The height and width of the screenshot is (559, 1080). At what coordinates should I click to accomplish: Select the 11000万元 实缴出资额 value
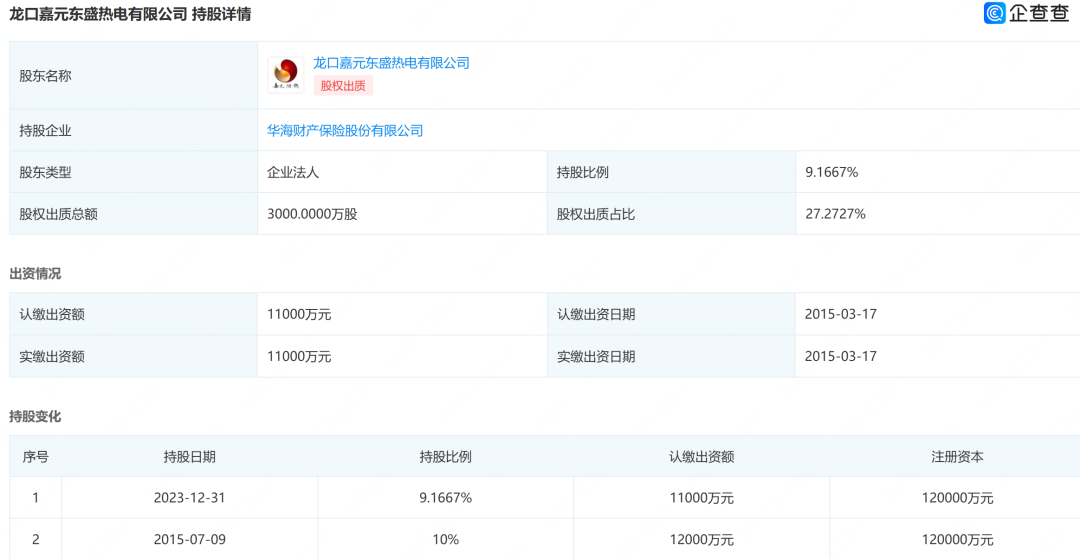click(300, 357)
